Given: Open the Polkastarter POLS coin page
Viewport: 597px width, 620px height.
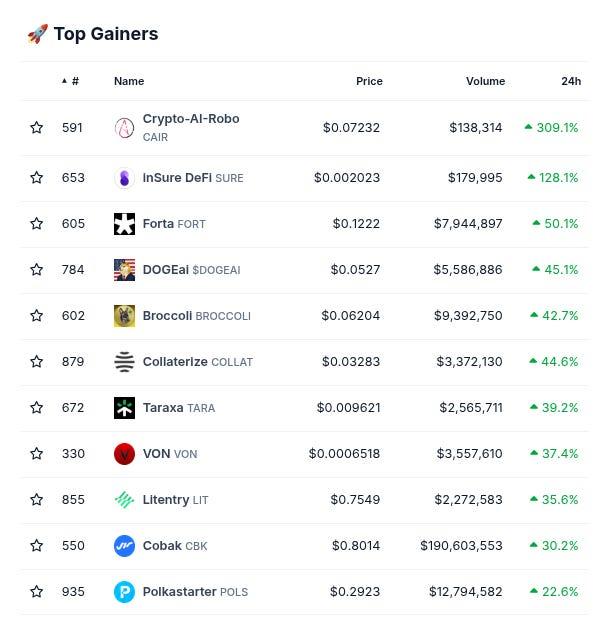Looking at the screenshot, I should pyautogui.click(x=195, y=592).
